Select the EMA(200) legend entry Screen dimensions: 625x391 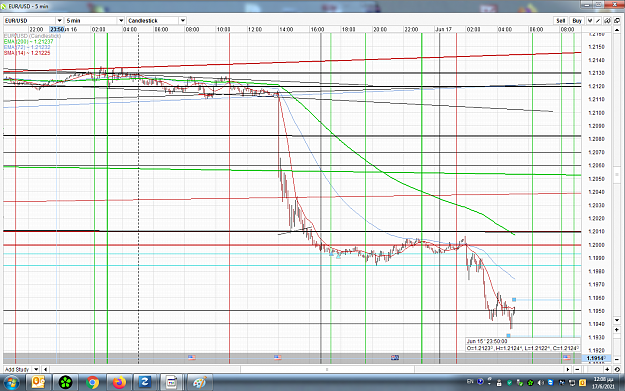(x=28, y=41)
